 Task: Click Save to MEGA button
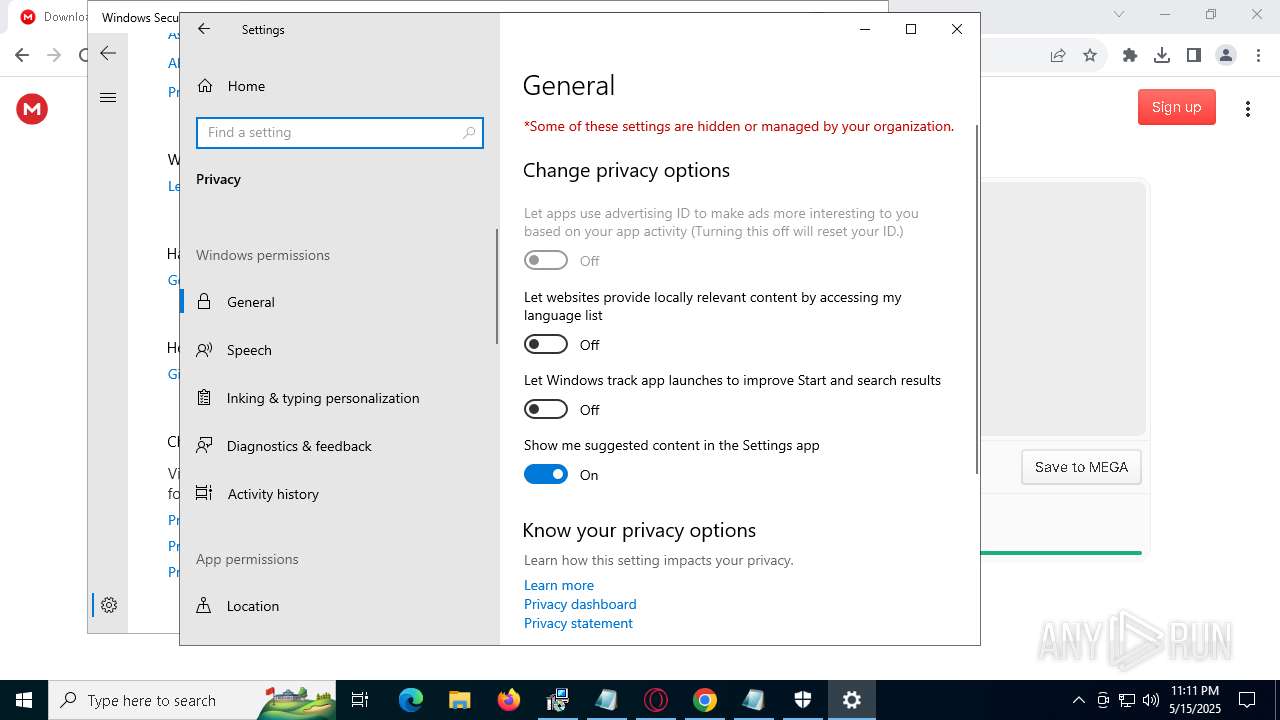pos(1081,467)
